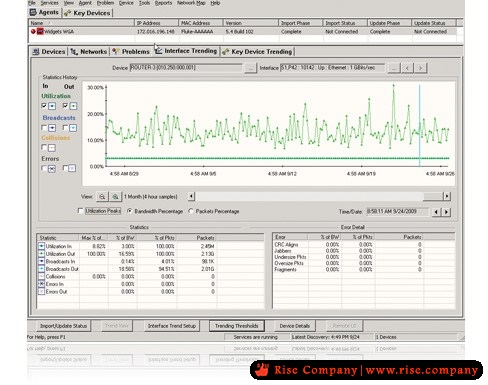Click the horizontal chart scrollbar thumb

pyautogui.click(x=433, y=196)
